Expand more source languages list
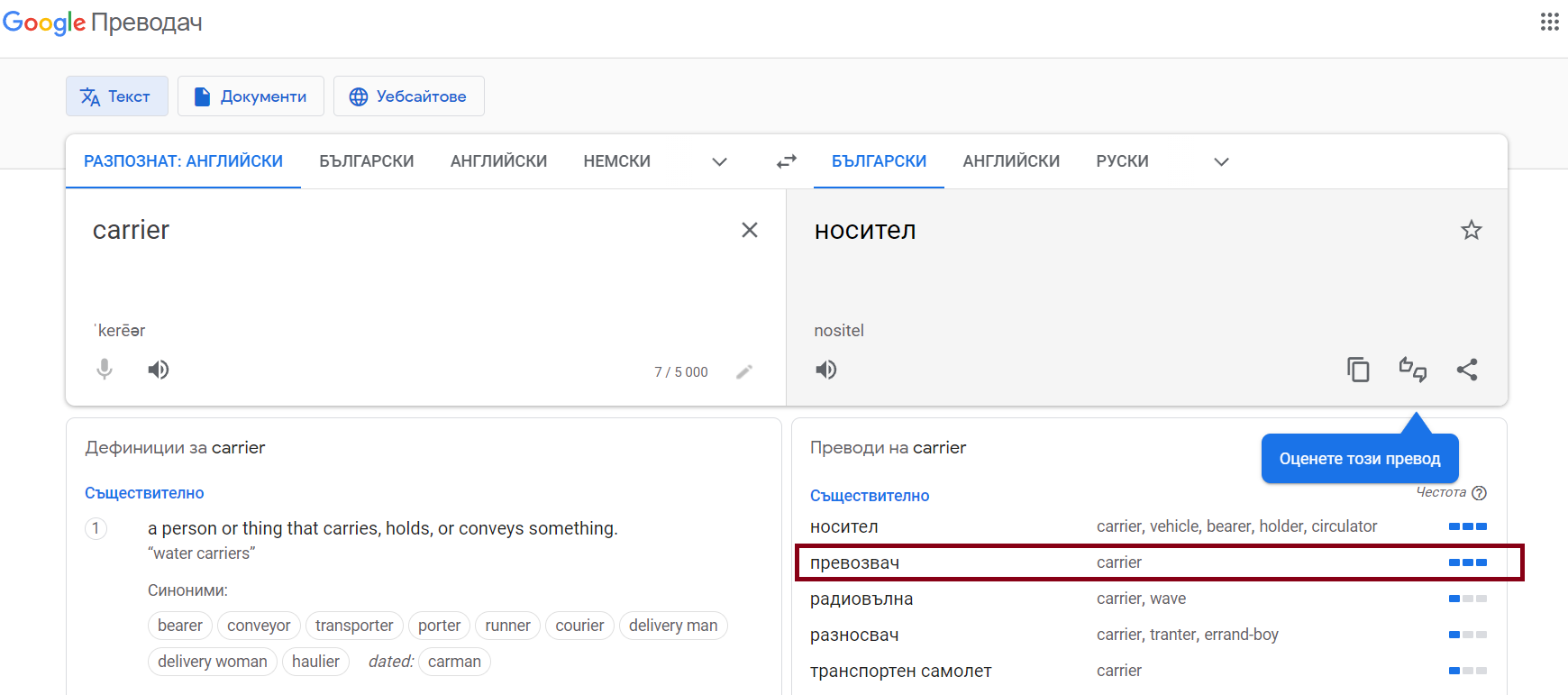The height and width of the screenshot is (695, 1568). (x=719, y=162)
